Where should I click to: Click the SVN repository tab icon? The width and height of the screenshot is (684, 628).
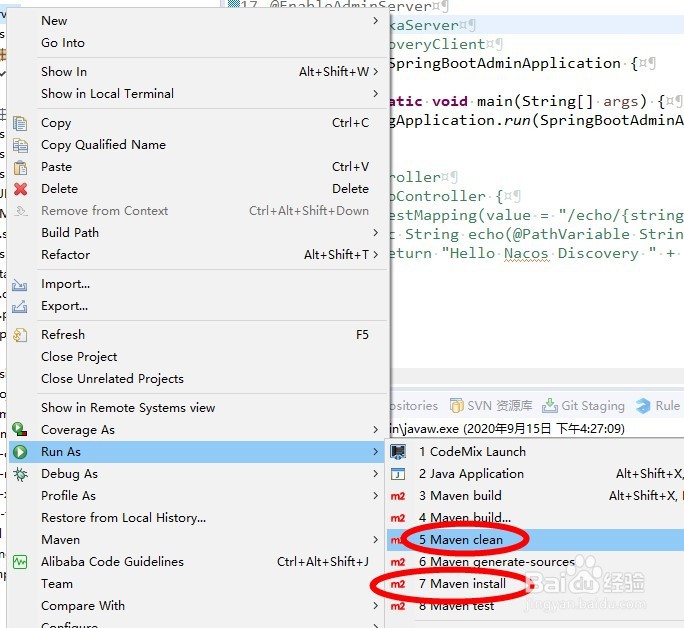(457, 406)
